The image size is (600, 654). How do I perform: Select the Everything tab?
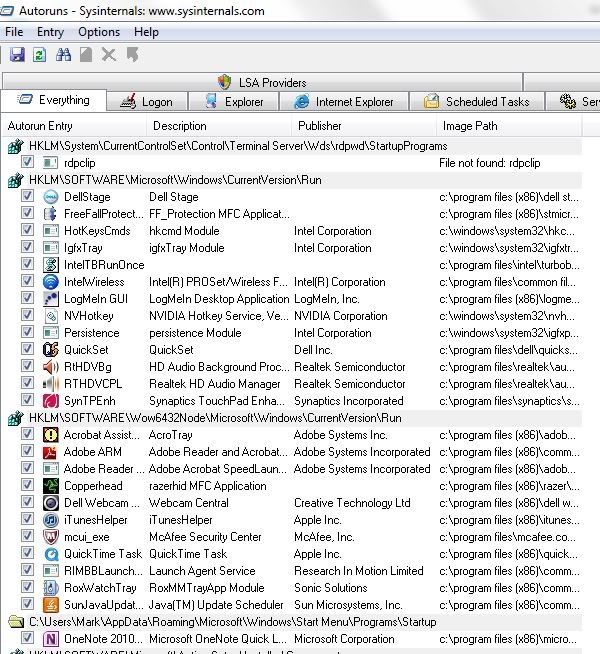click(53, 100)
